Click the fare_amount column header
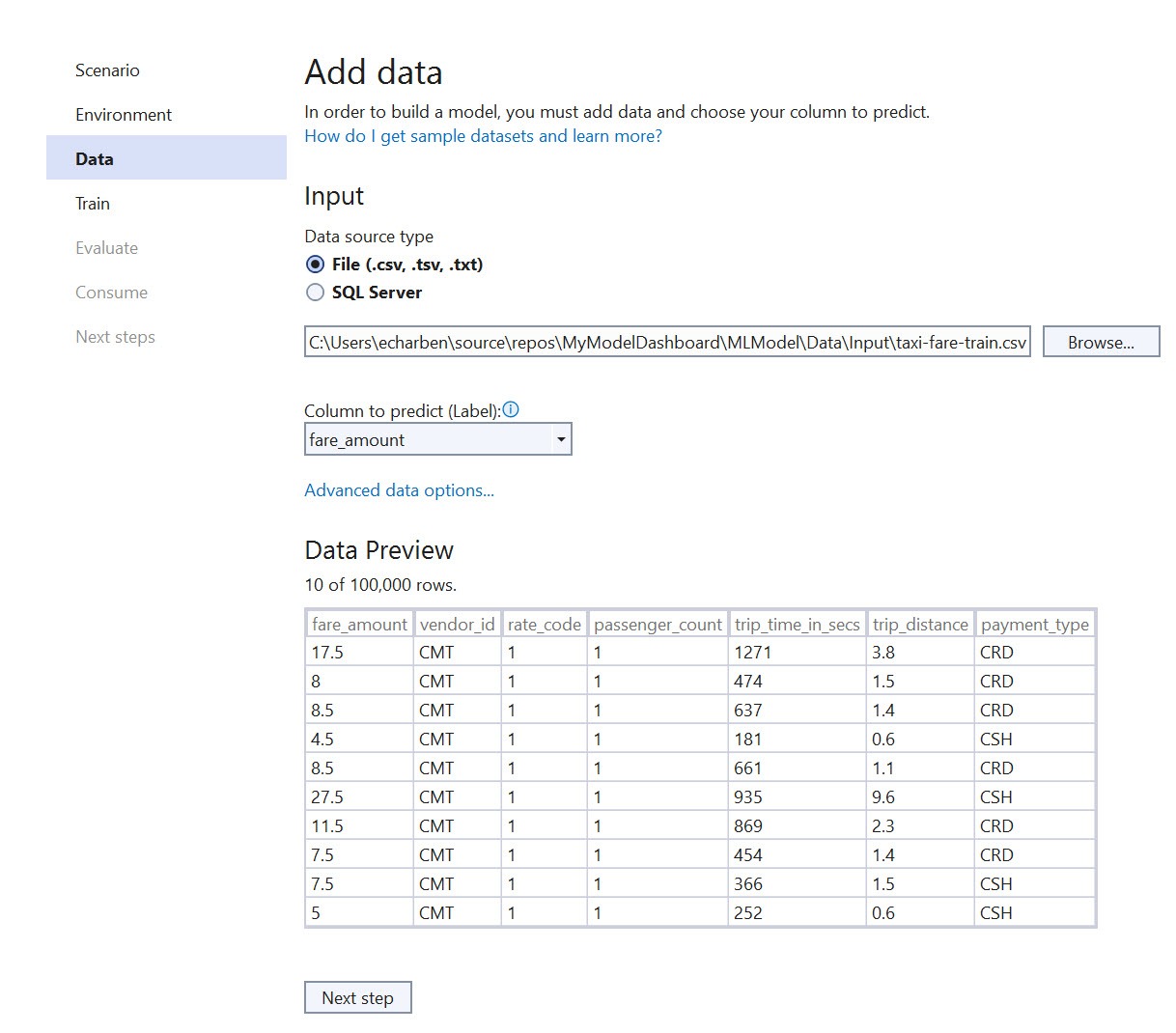Screen dimensions: 1176x1033 click(x=359, y=625)
